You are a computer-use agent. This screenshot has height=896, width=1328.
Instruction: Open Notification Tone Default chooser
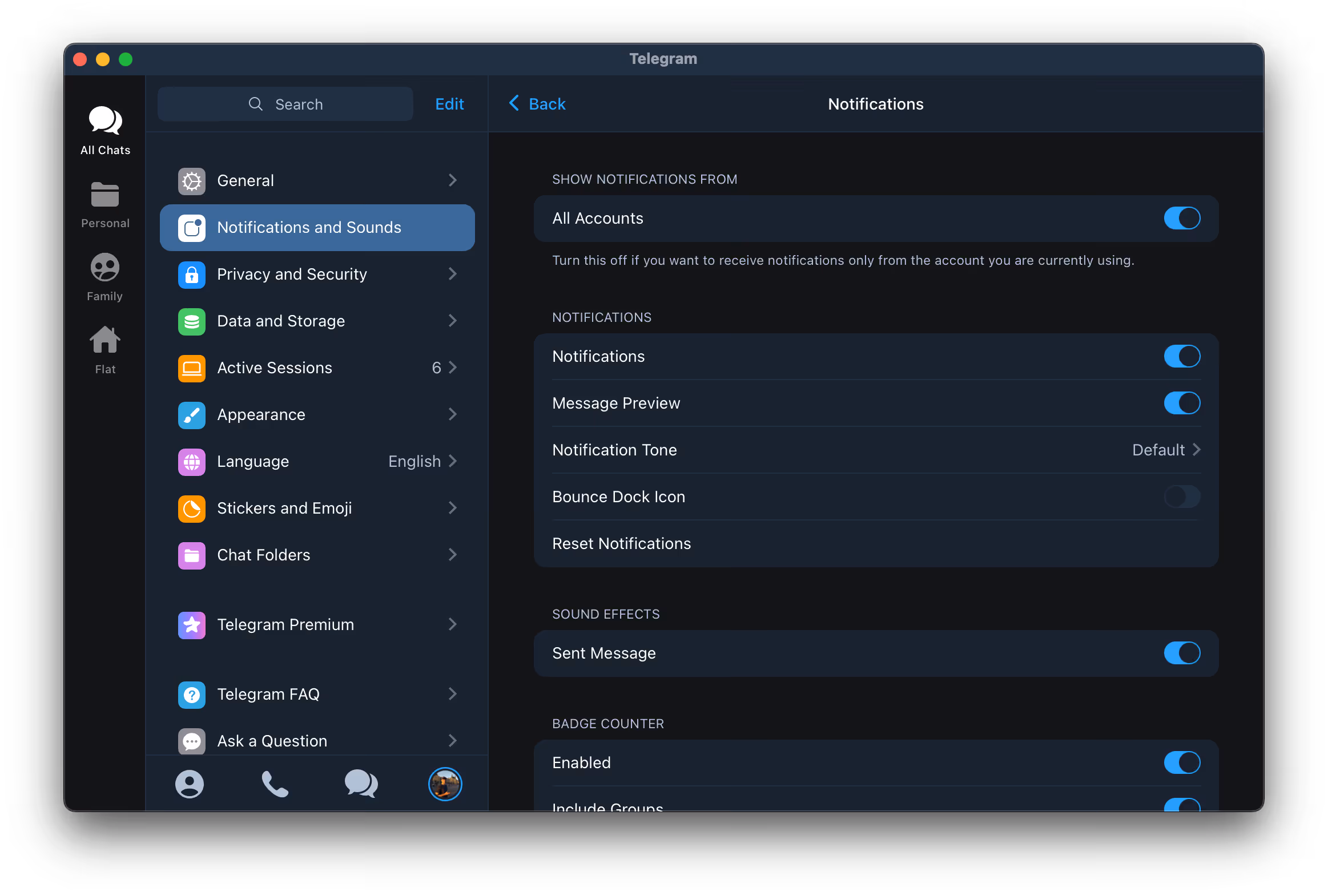pos(1165,450)
